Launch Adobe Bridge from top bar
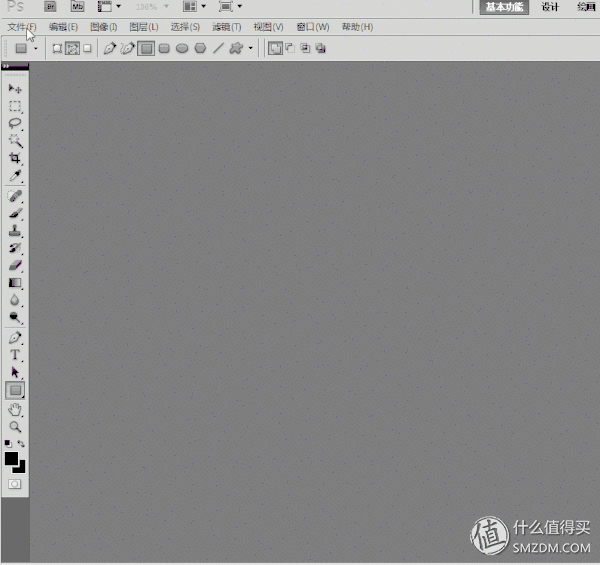Viewport: 600px width, 565px height. click(x=50, y=7)
